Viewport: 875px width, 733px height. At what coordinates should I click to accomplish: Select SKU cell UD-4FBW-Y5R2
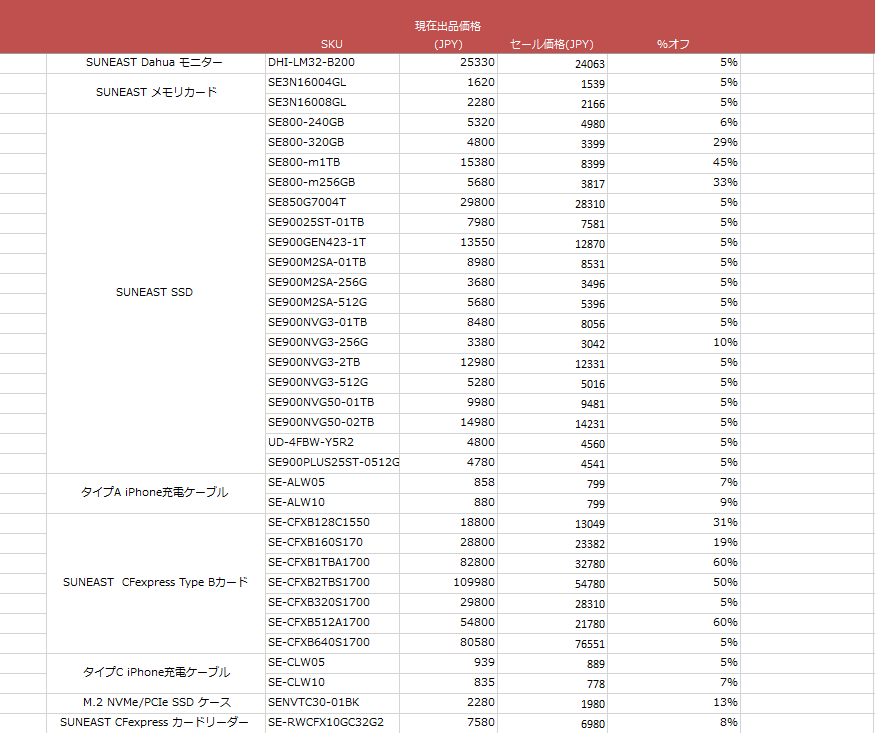(x=333, y=443)
